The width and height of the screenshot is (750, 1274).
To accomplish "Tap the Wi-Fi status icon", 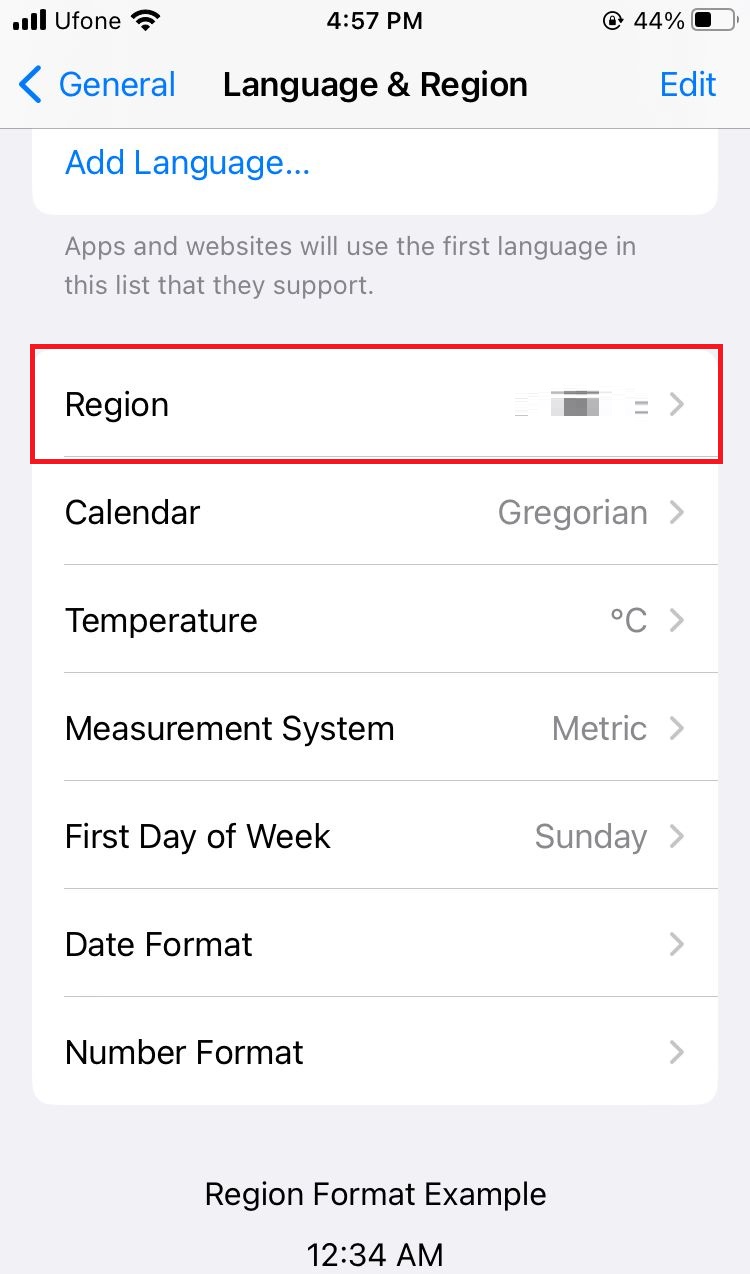I will (146, 21).
